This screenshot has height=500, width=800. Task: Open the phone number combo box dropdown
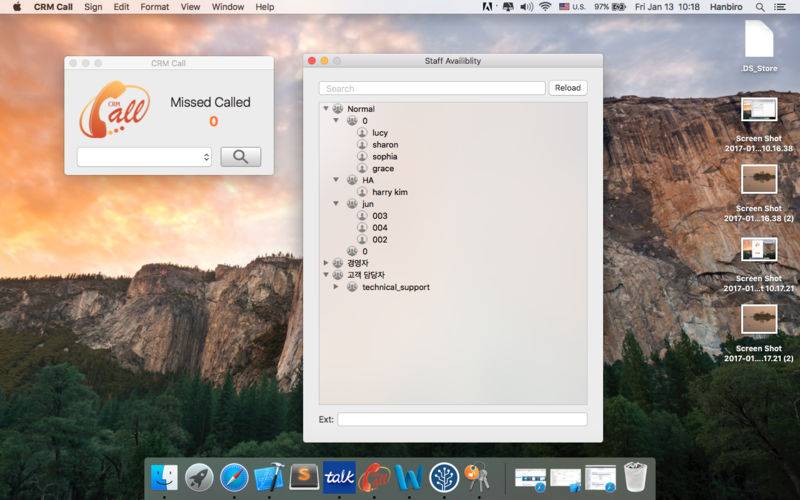(206, 157)
